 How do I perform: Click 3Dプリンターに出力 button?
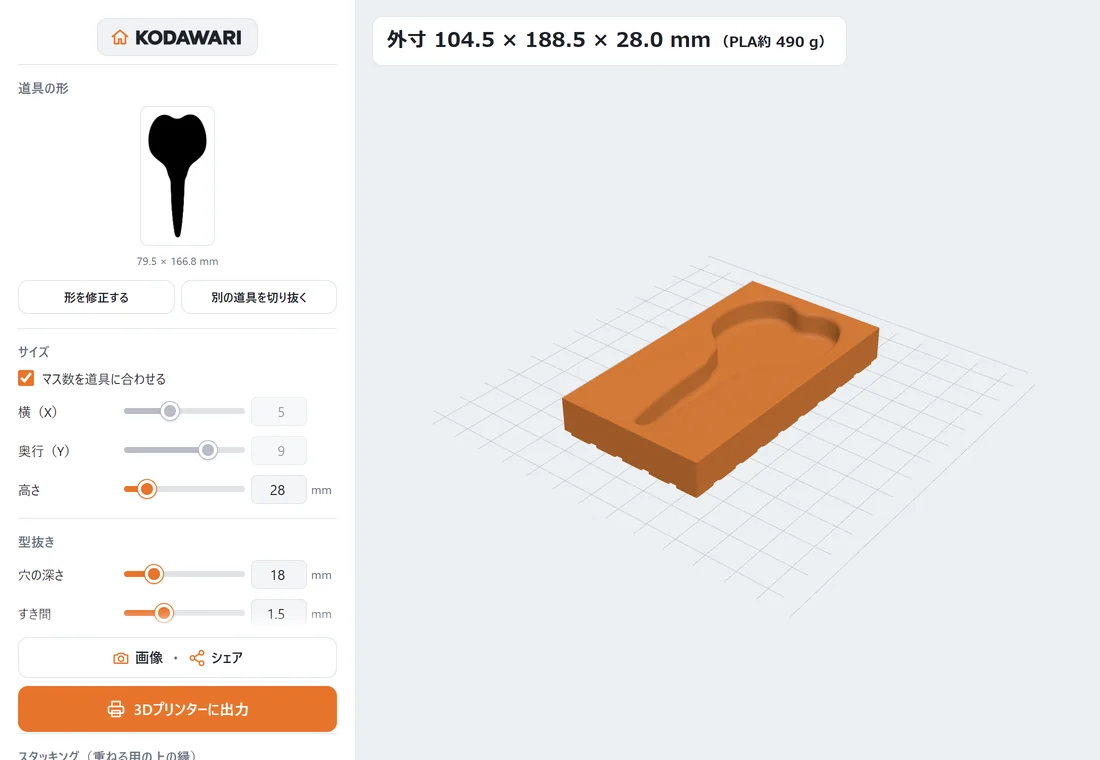pyautogui.click(x=177, y=709)
